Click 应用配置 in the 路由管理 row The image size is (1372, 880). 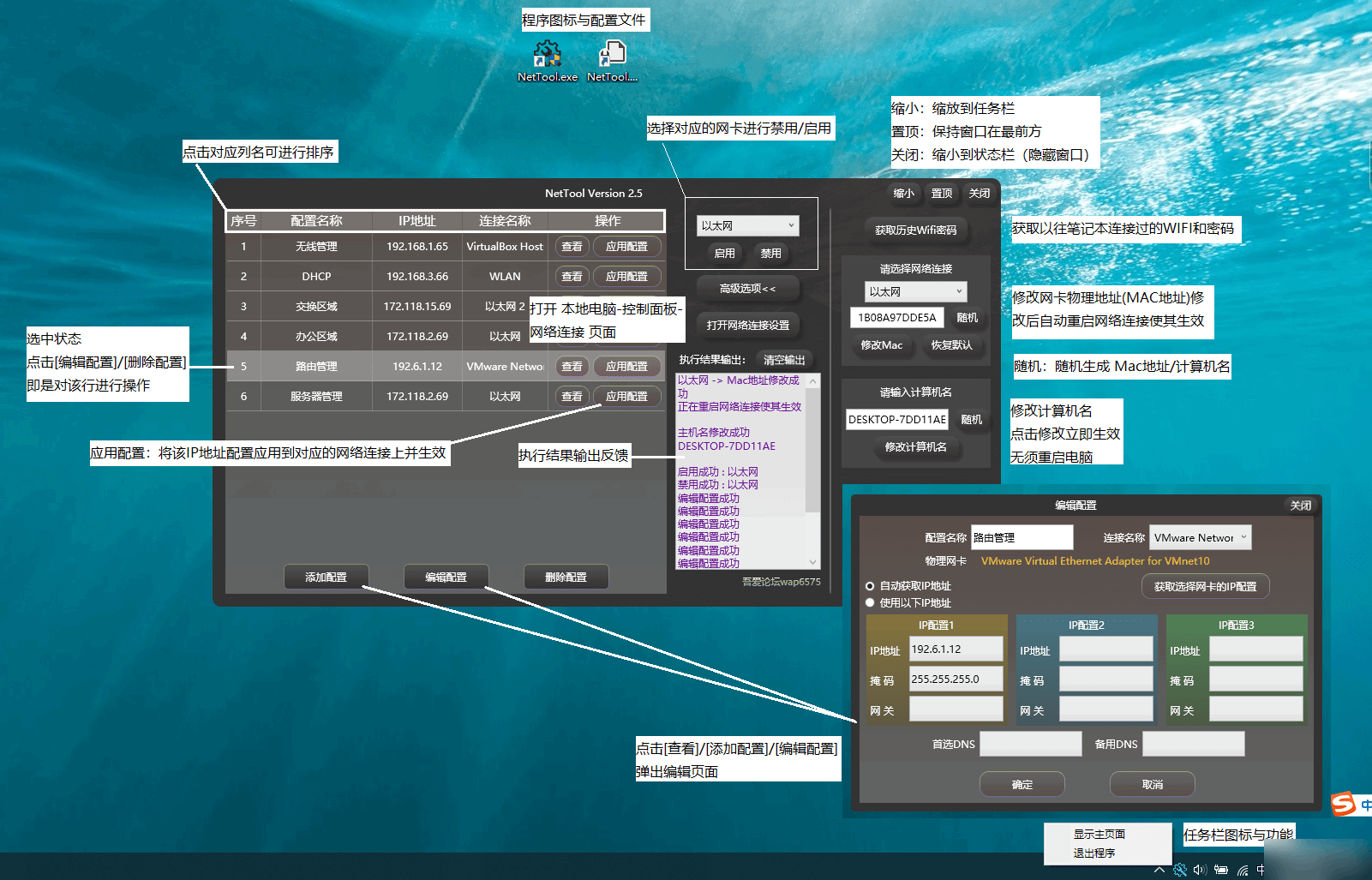(x=627, y=367)
